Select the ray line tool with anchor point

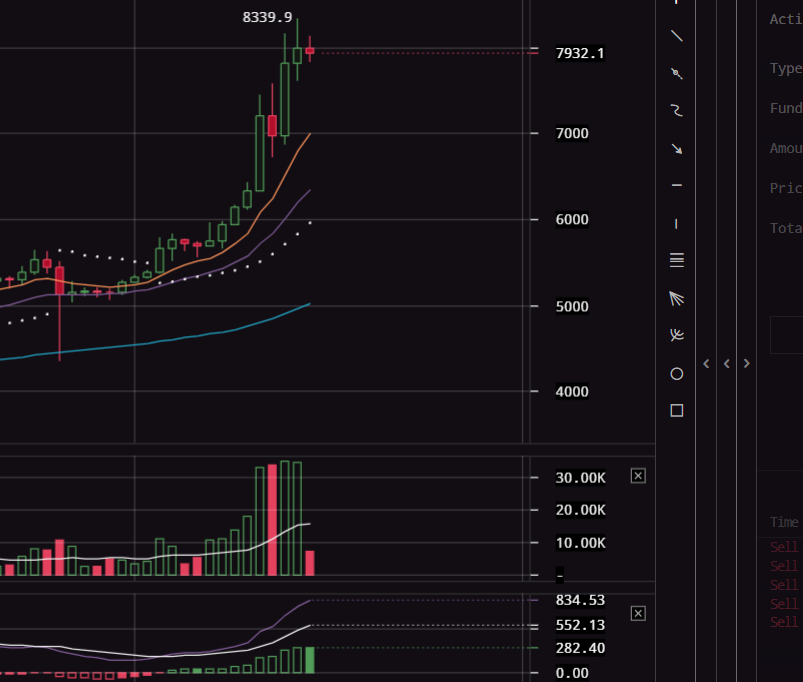(677, 74)
